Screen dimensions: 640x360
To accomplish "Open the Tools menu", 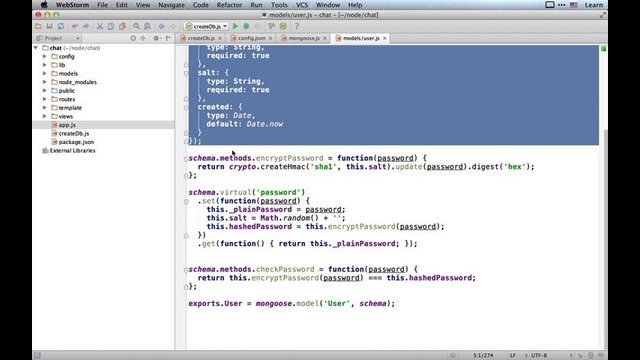I will 279,5.
